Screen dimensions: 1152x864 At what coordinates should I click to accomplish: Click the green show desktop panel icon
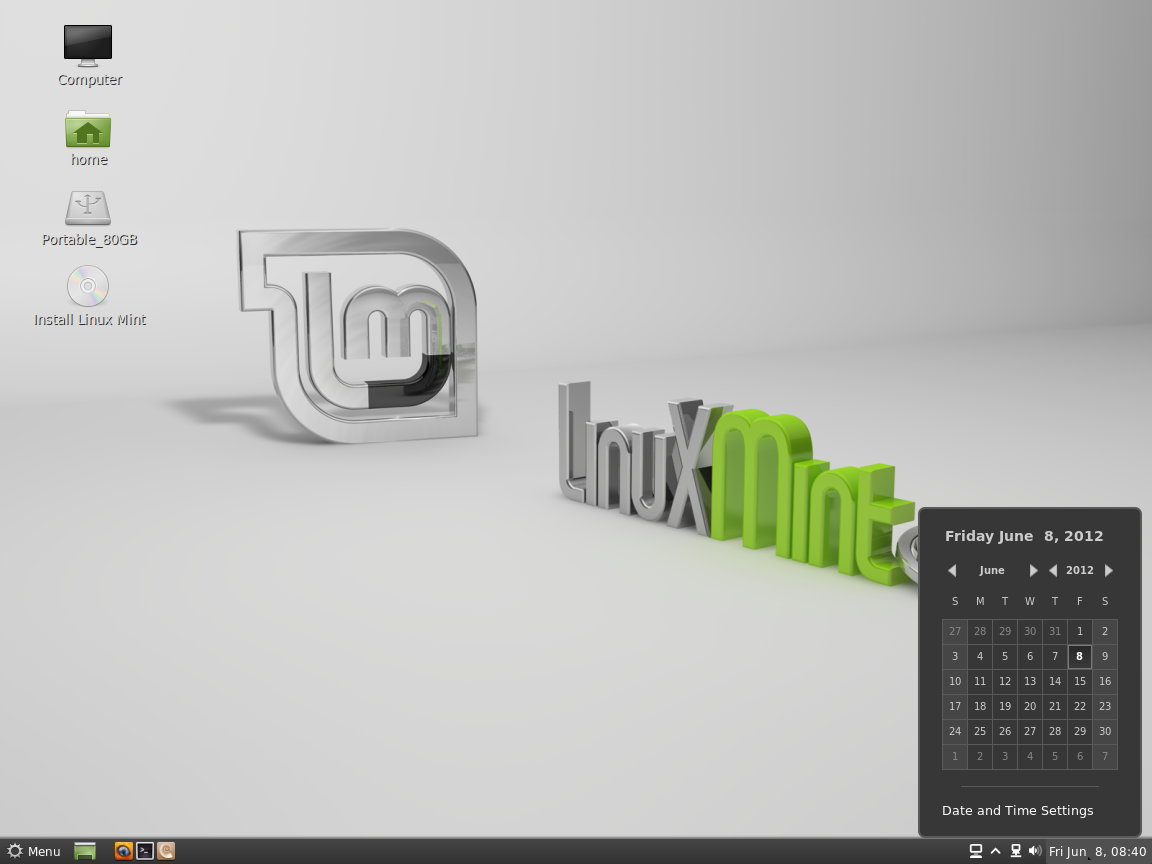click(x=85, y=852)
